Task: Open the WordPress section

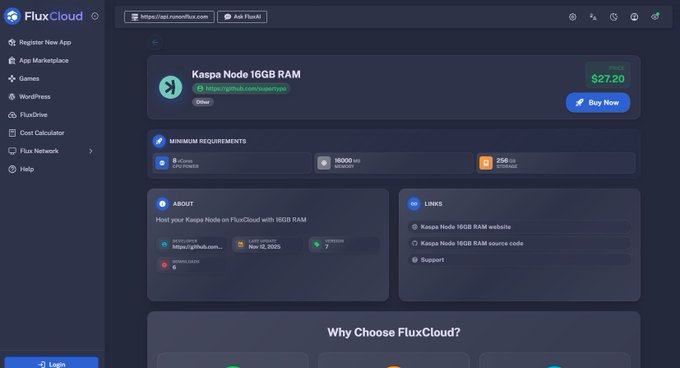Action: click(35, 97)
